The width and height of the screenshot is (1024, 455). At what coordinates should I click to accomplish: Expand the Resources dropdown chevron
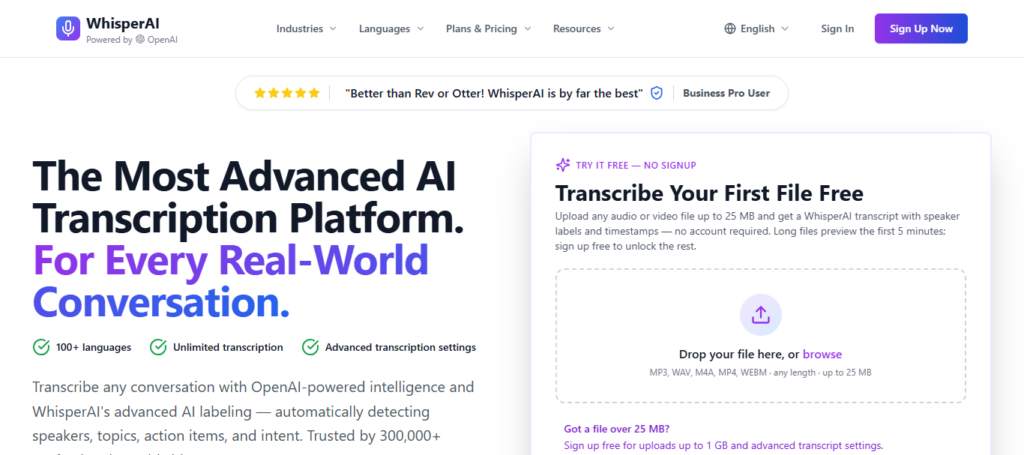611,29
